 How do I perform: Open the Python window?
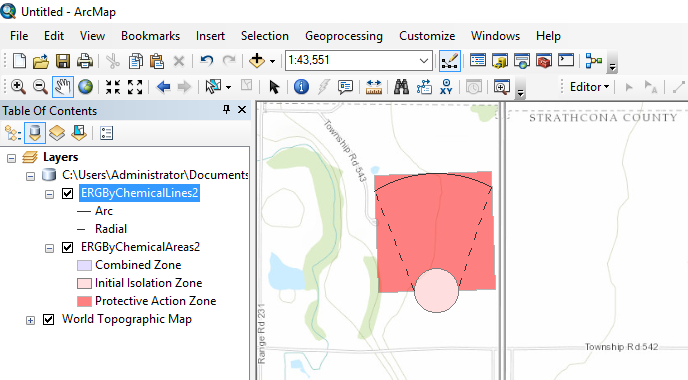pos(566,60)
